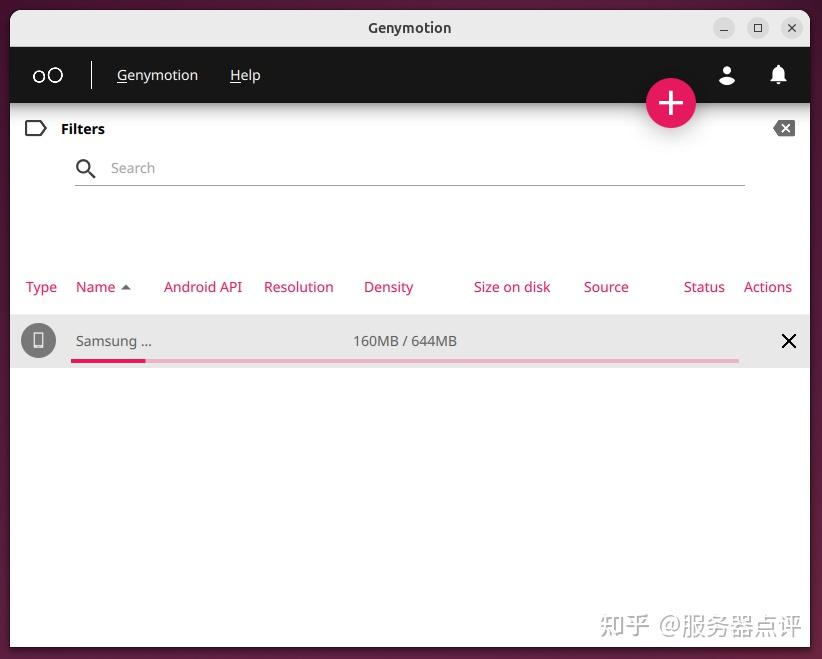
Task: Click the search magnifier icon
Action: pos(86,168)
